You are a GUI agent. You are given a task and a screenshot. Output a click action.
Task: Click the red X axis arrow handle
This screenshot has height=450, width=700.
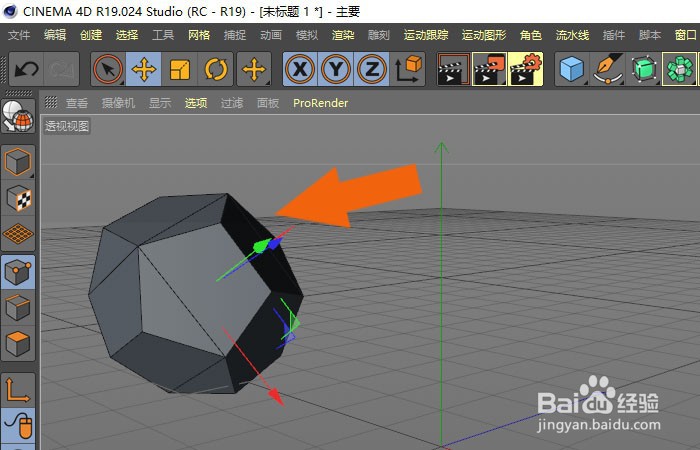coord(275,396)
